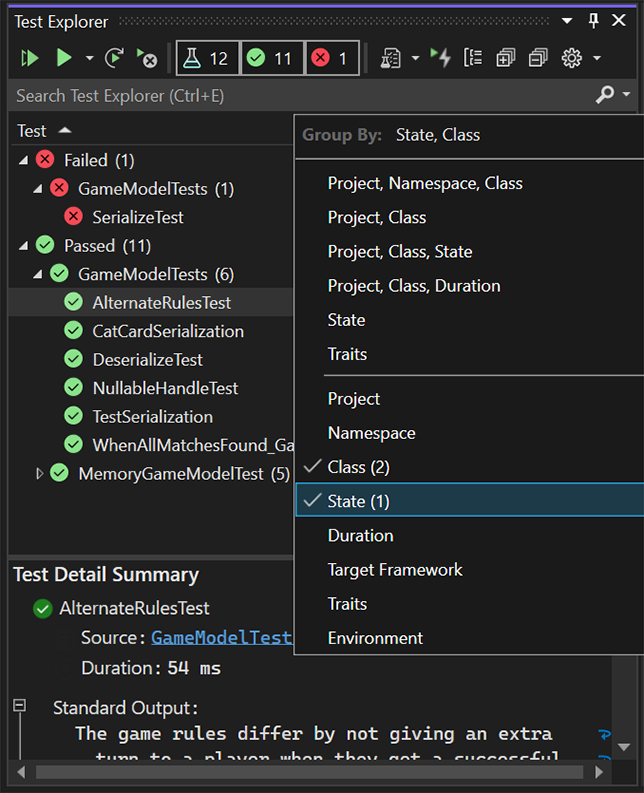Viewport: 644px width, 793px height.
Task: Open the Group By icon button
Action: (x=473, y=58)
